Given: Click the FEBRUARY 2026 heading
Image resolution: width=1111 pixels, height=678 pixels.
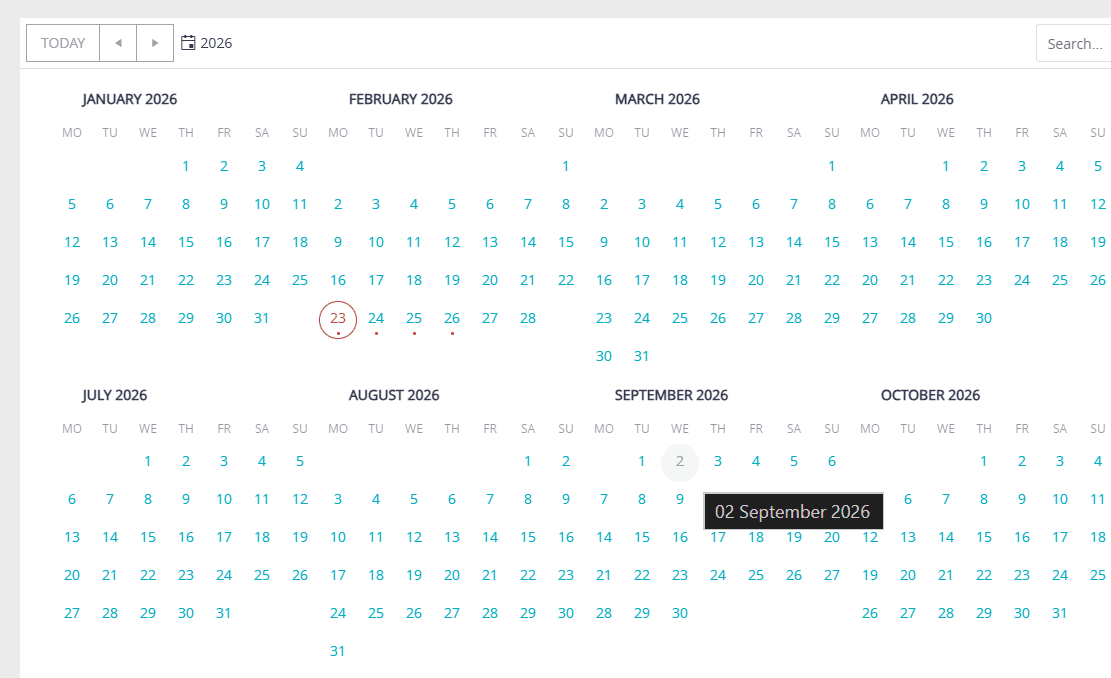Looking at the screenshot, I should coord(400,99).
